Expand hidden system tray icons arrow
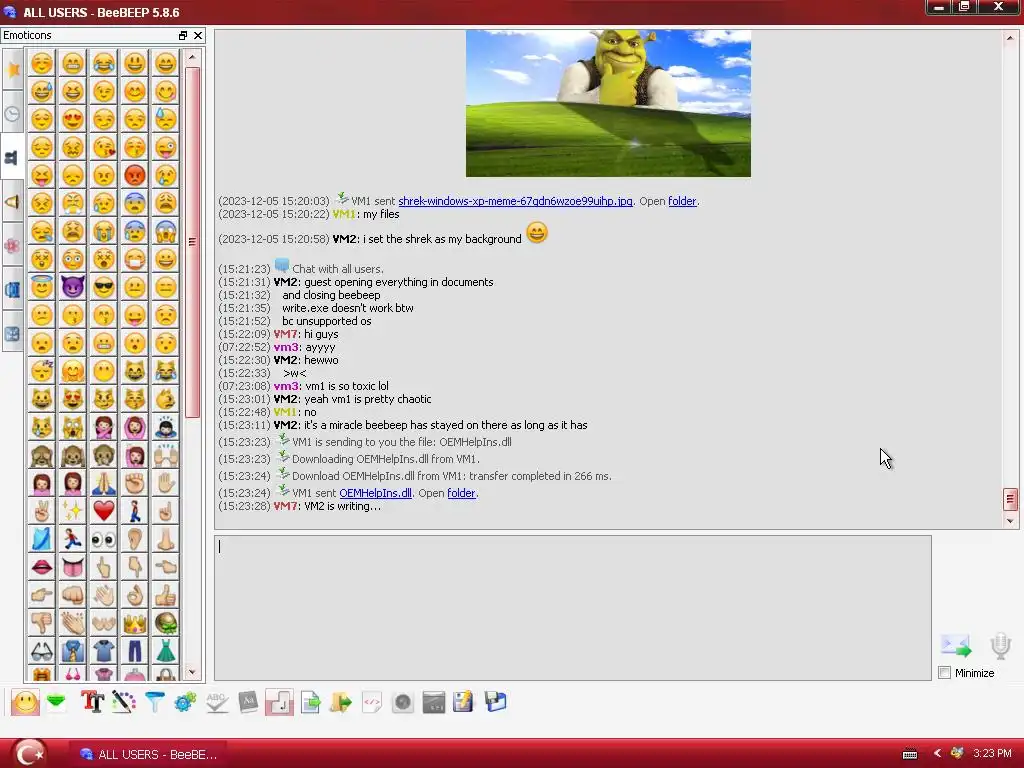The image size is (1024, 768). [937, 754]
